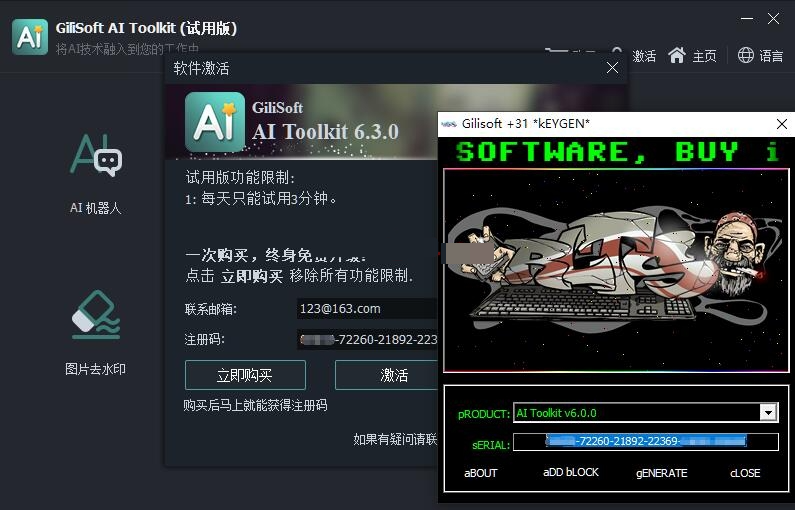The width and height of the screenshot is (795, 510).
Task: Click the keygen window title icon
Action: (x=449, y=124)
